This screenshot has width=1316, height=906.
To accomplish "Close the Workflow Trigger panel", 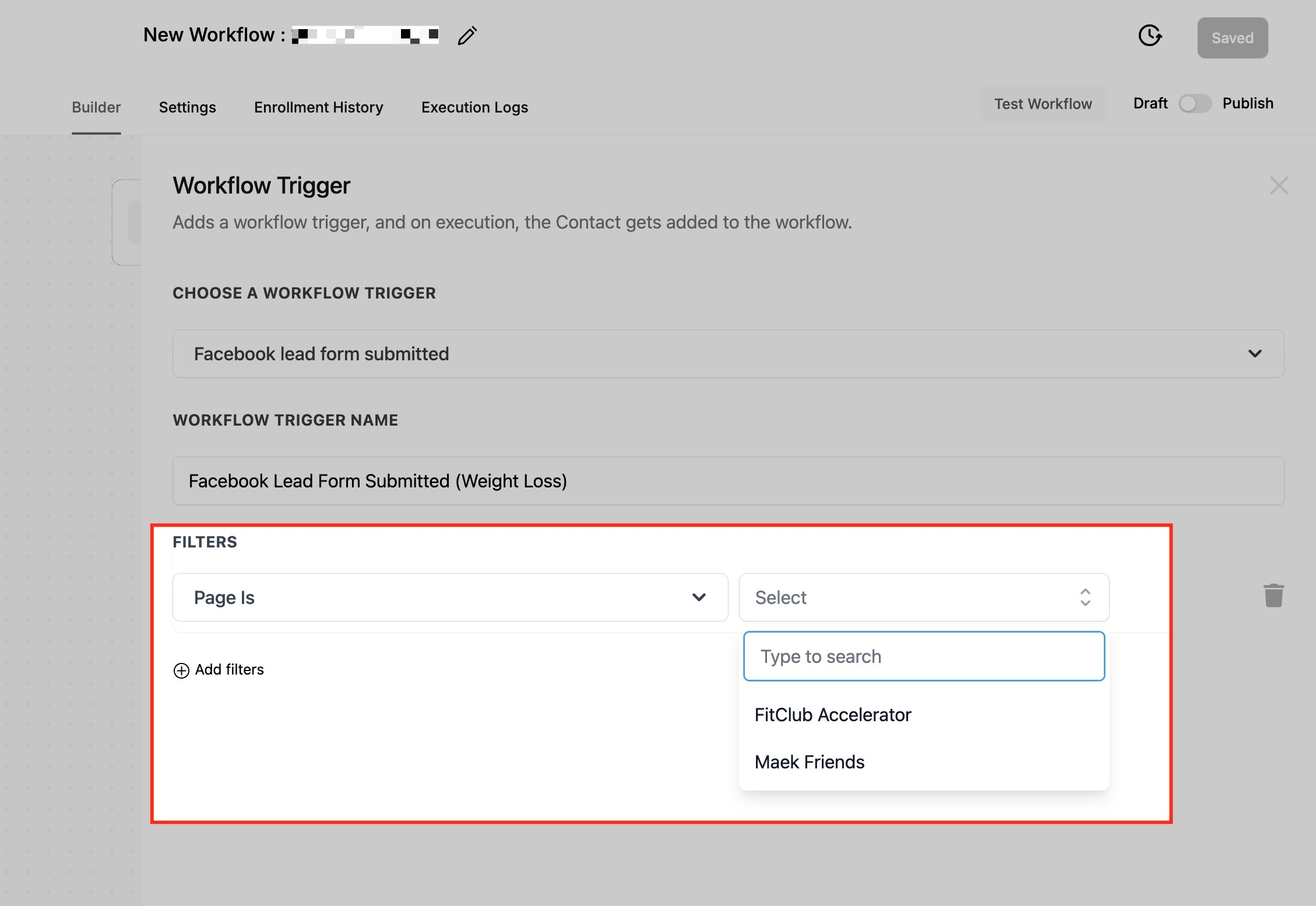I will coord(1279,185).
